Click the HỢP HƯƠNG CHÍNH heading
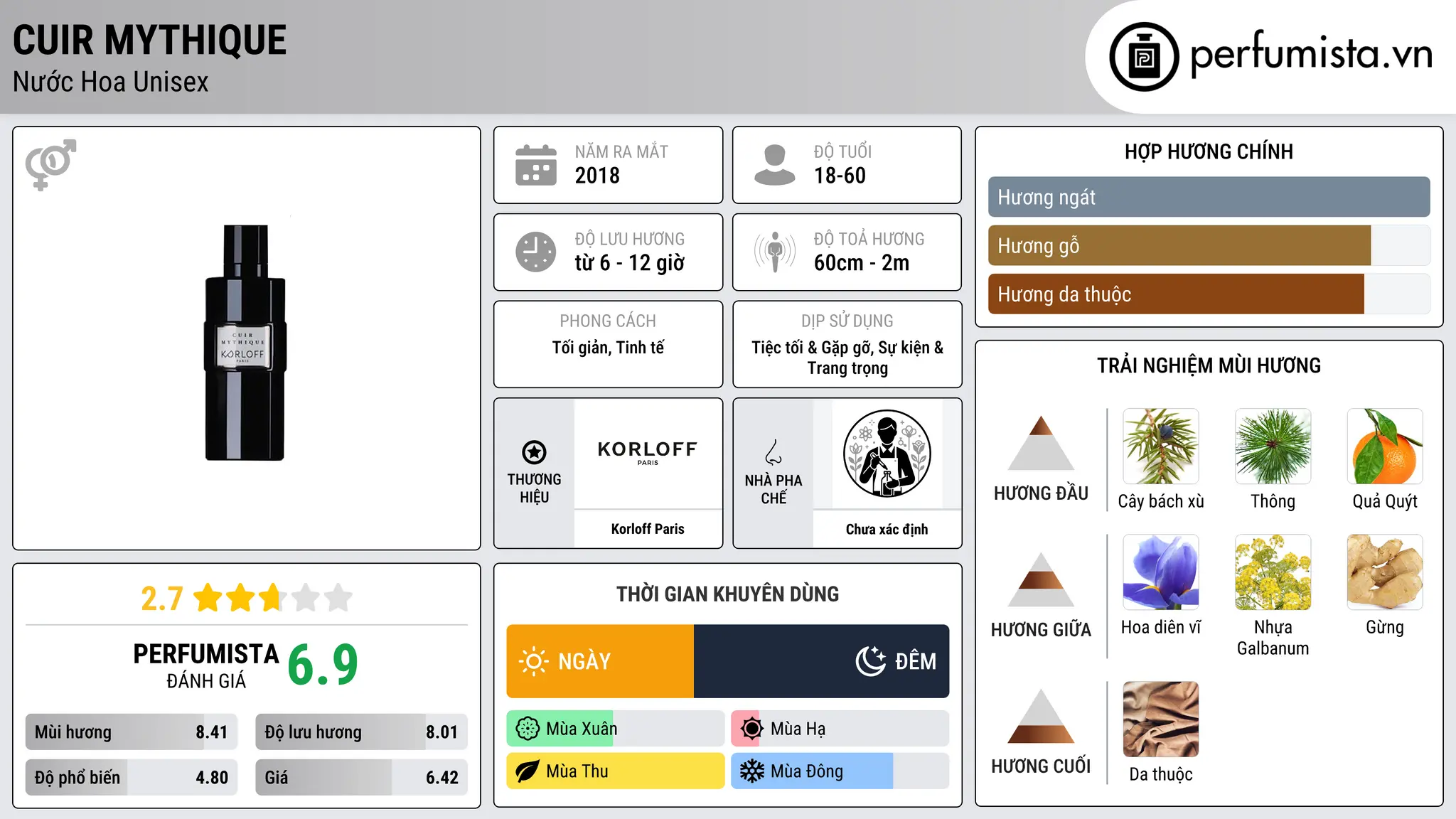The height and width of the screenshot is (819, 1456). pyautogui.click(x=1209, y=151)
